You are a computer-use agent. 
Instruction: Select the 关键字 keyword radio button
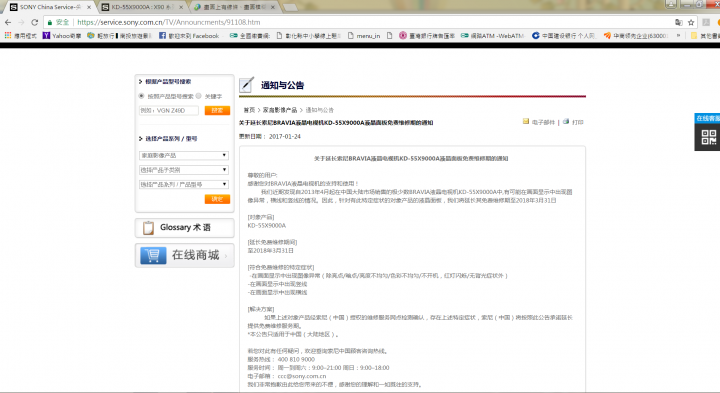point(198,96)
